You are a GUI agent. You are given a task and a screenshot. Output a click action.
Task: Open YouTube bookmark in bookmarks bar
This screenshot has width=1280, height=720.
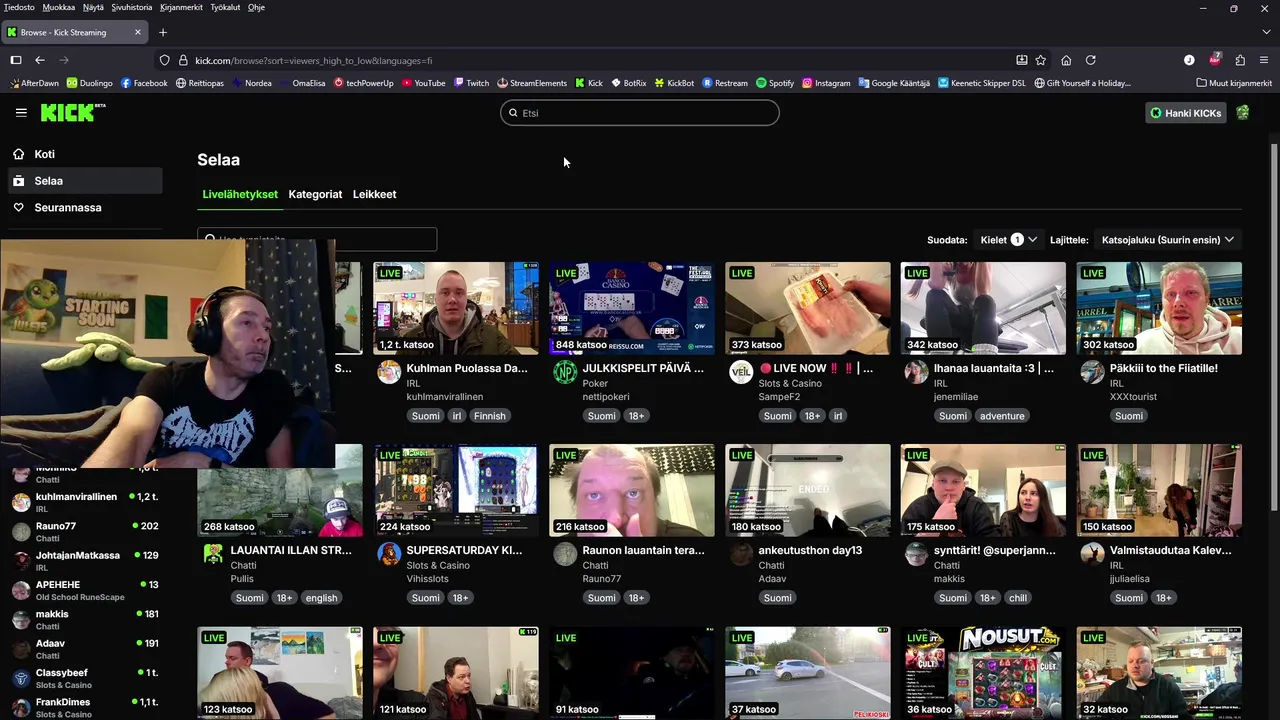click(x=423, y=83)
